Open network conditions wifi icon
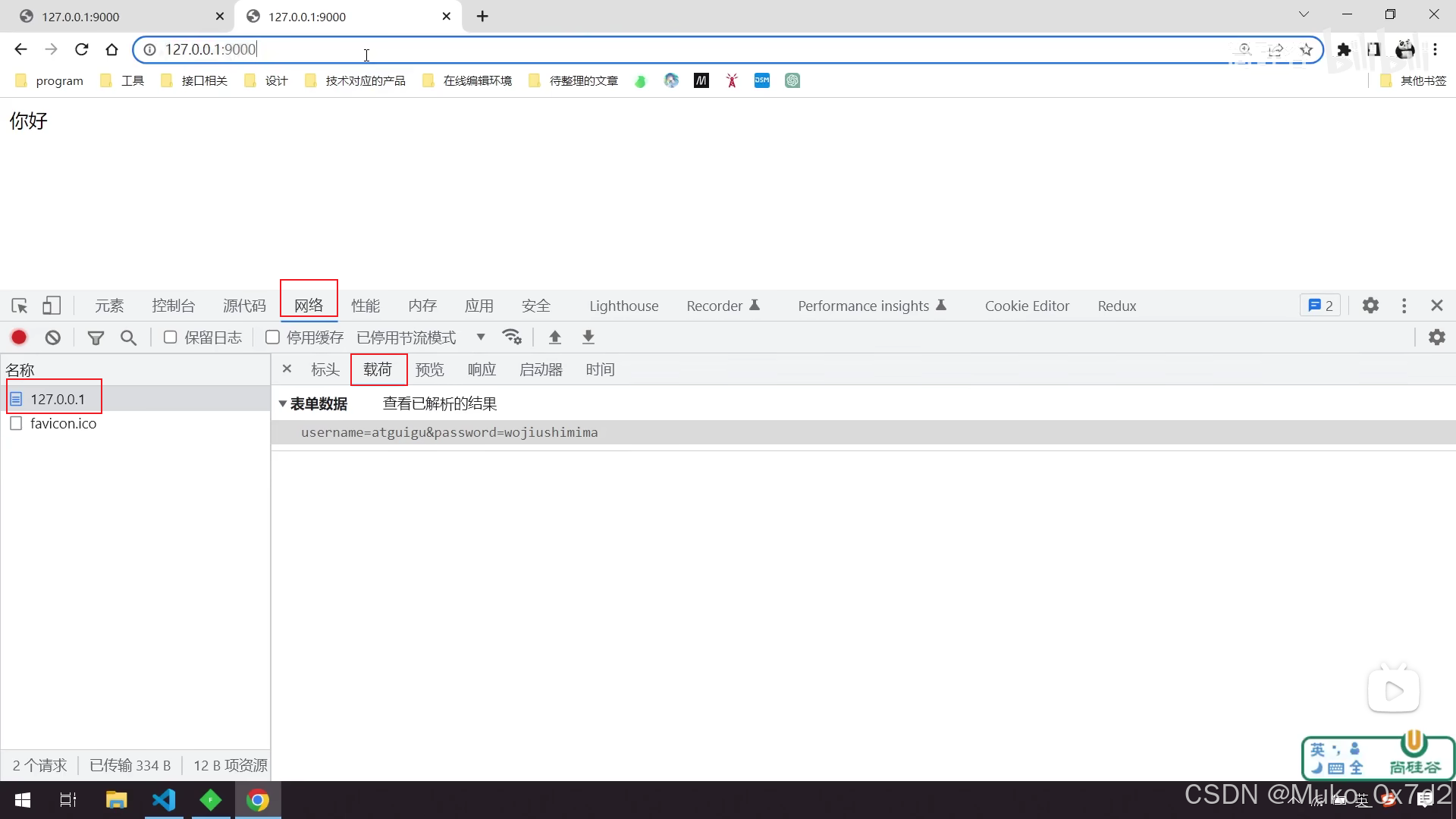Screen dimensions: 1456x819 pos(512,337)
